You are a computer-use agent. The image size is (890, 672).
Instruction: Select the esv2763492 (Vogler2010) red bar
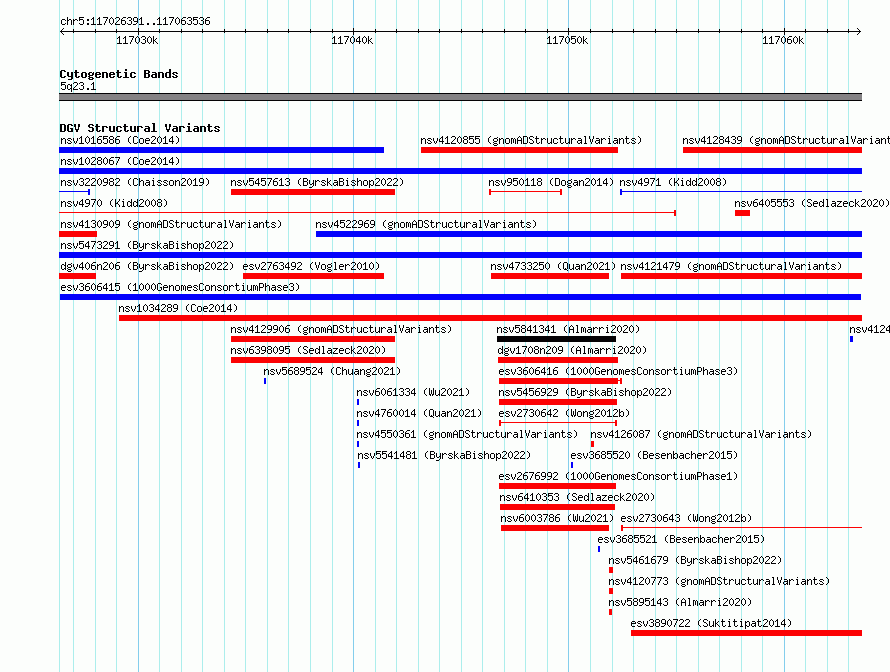pos(313,276)
